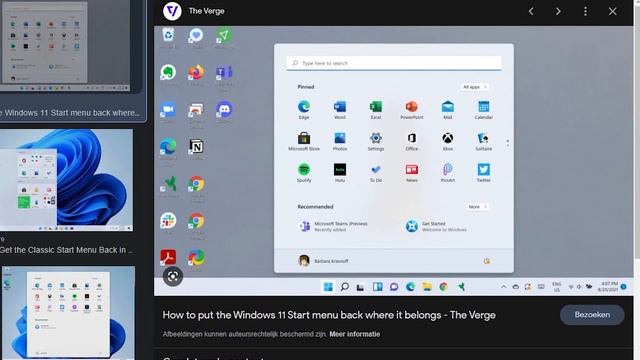This screenshot has height=360, width=640.
Task: Click Excel in the pinned apps
Action: pyautogui.click(x=376, y=109)
